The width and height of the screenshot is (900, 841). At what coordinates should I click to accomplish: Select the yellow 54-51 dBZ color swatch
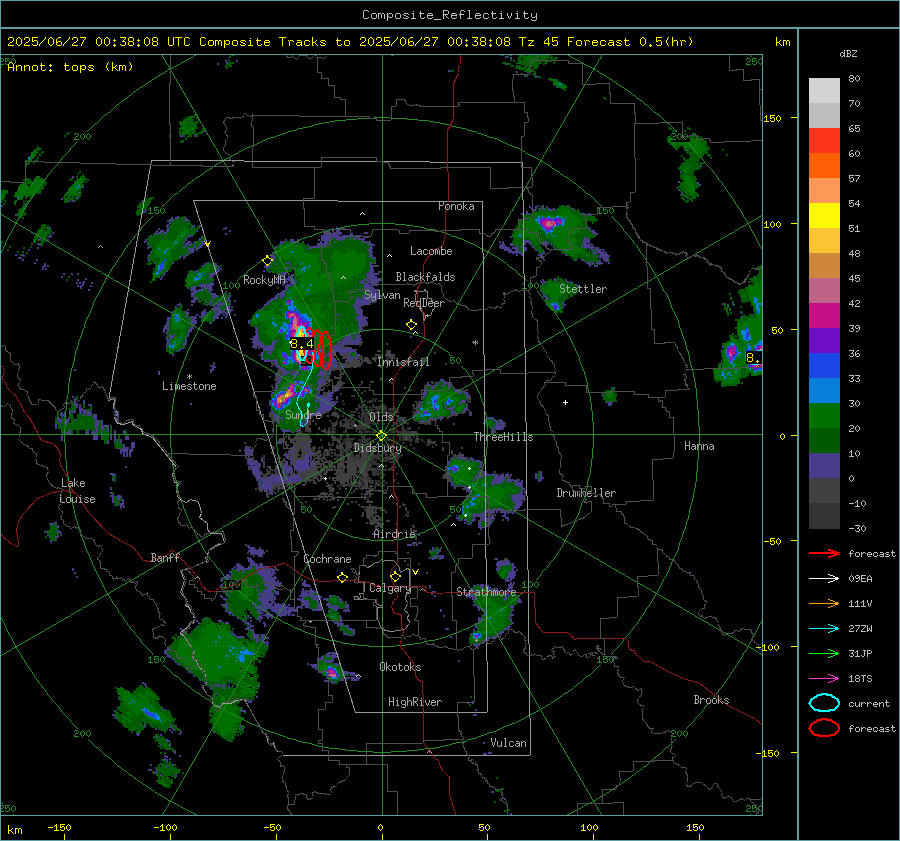point(824,216)
